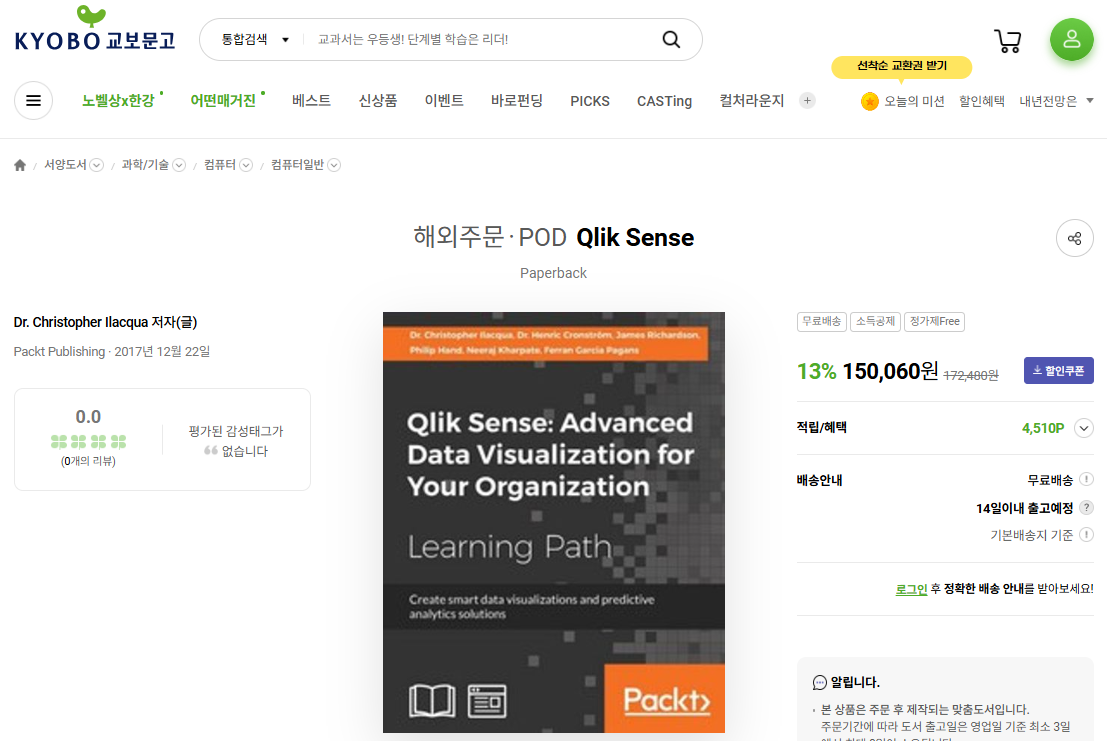This screenshot has width=1107, height=741.
Task: Go to the 이벤트 menu
Action: (444, 101)
